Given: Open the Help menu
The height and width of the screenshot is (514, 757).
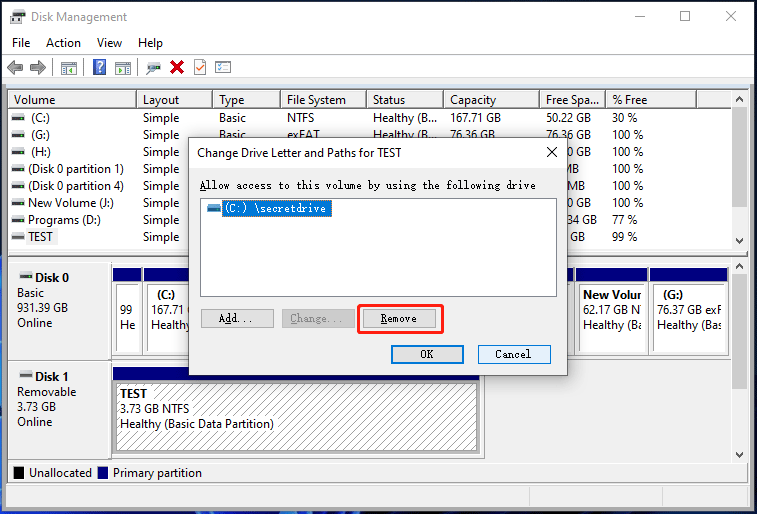Looking at the screenshot, I should [150, 43].
